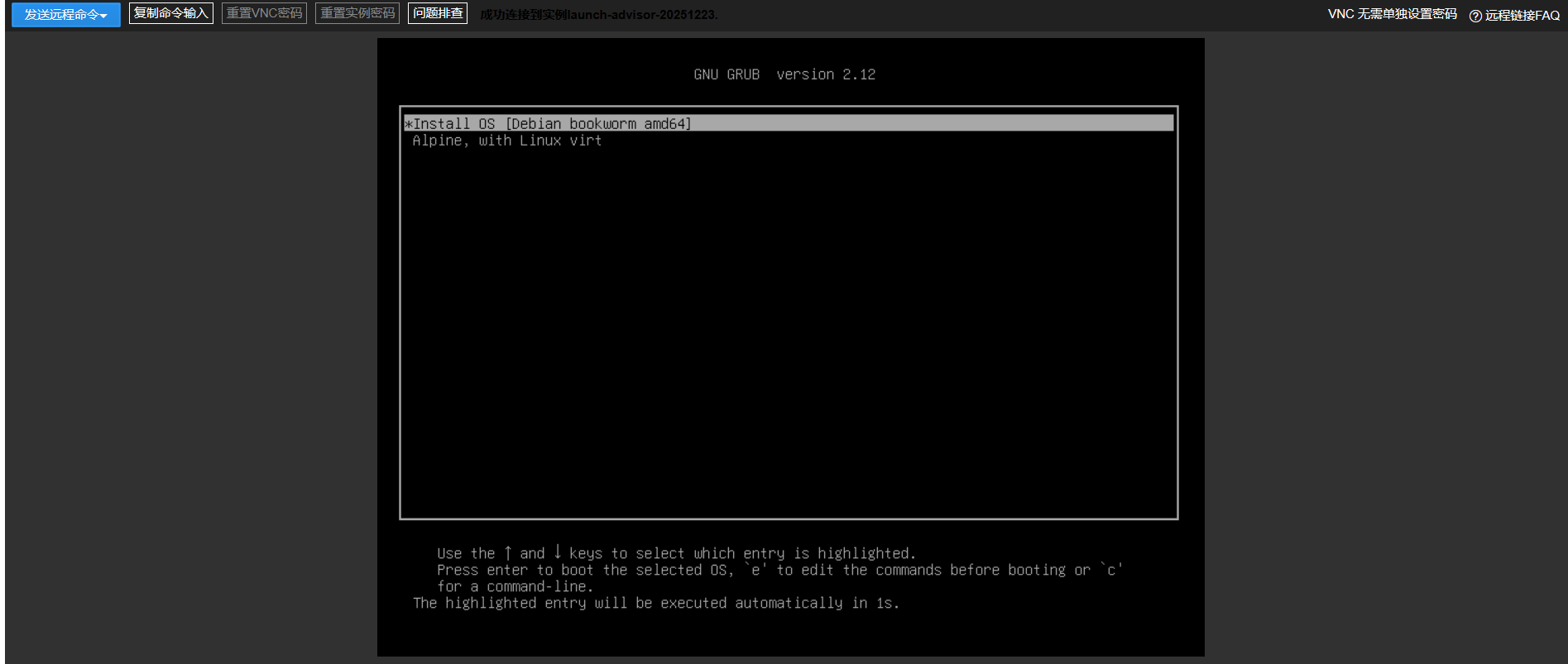This screenshot has width=1568, height=664.
Task: Open the 远程链接FAQ link
Action: point(1522,16)
